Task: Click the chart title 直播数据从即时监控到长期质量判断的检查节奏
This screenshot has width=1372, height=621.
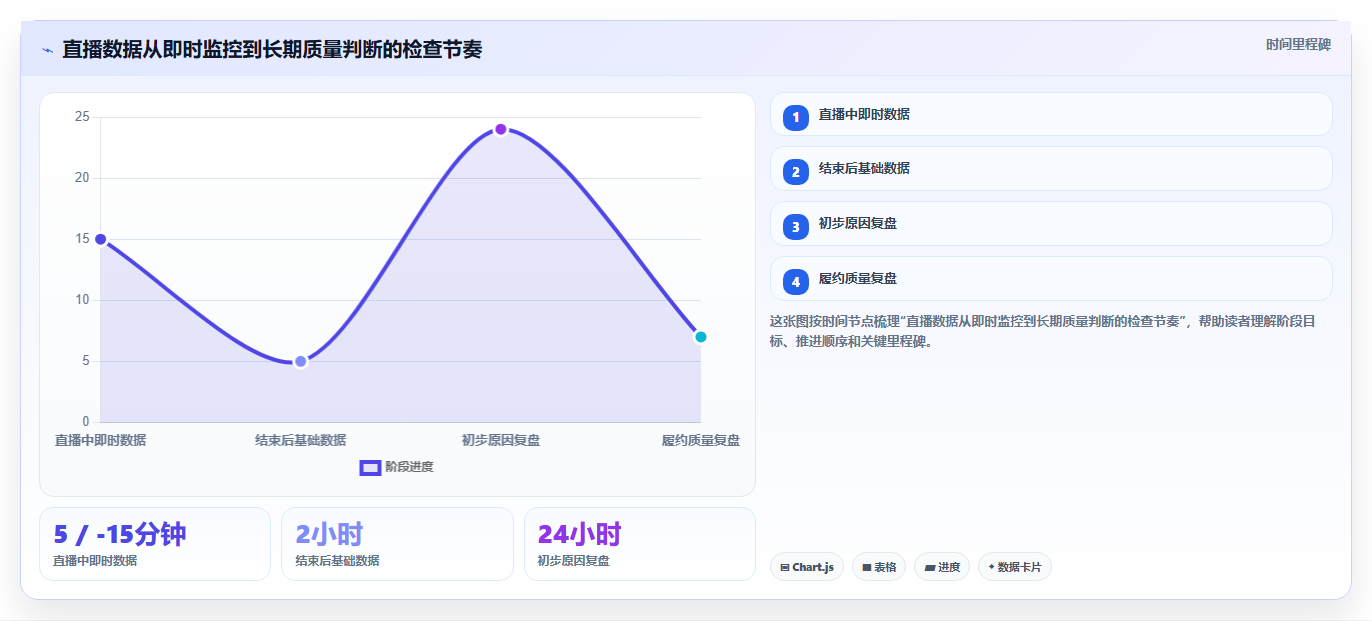Action: tap(272, 49)
